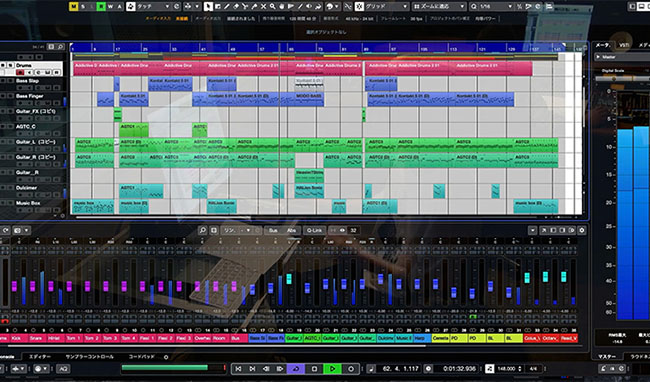Select the Eraser tool in toolbar
The height and width of the screenshot is (382, 650).
pos(236,6)
